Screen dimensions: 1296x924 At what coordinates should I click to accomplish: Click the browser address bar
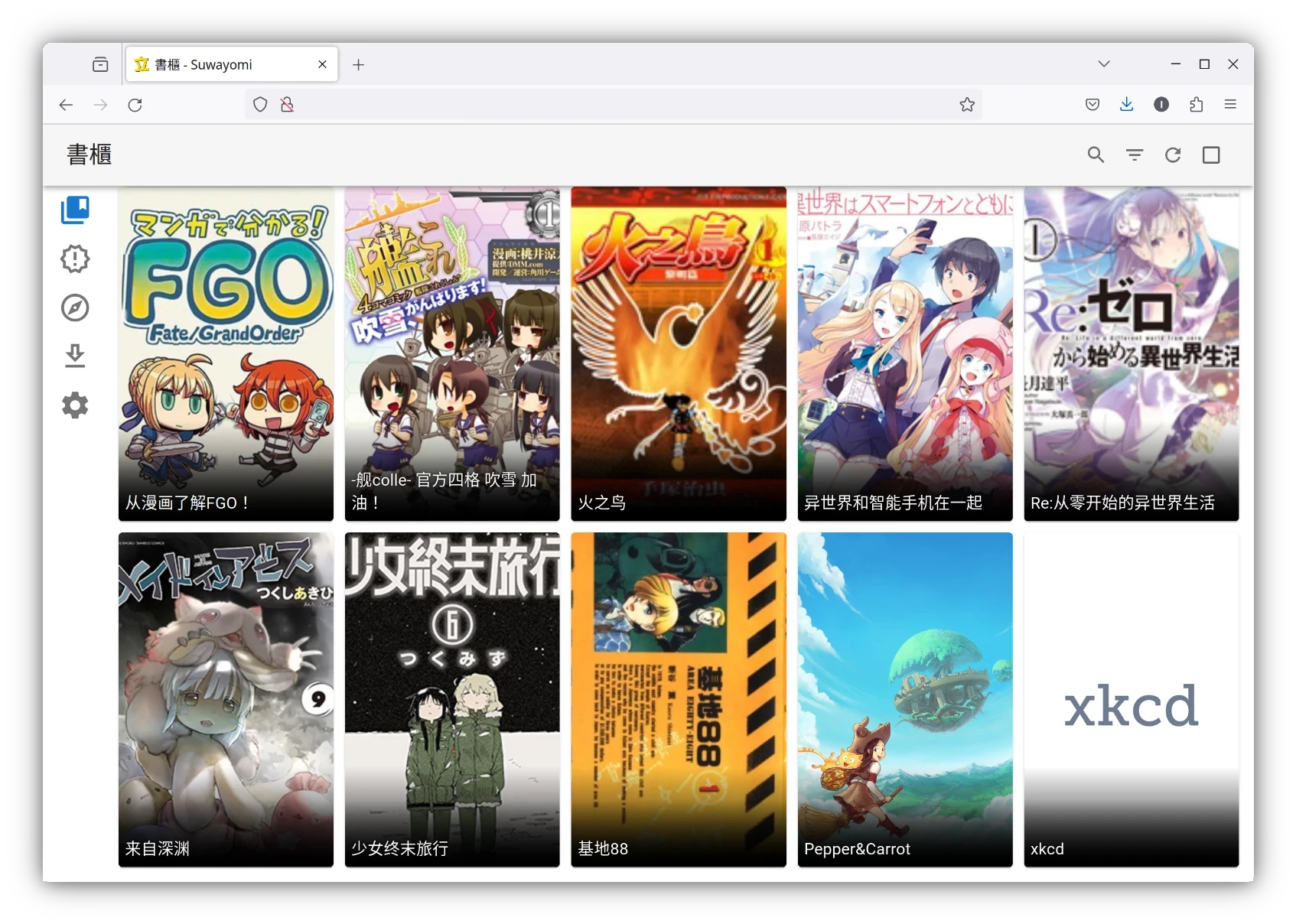click(x=612, y=105)
